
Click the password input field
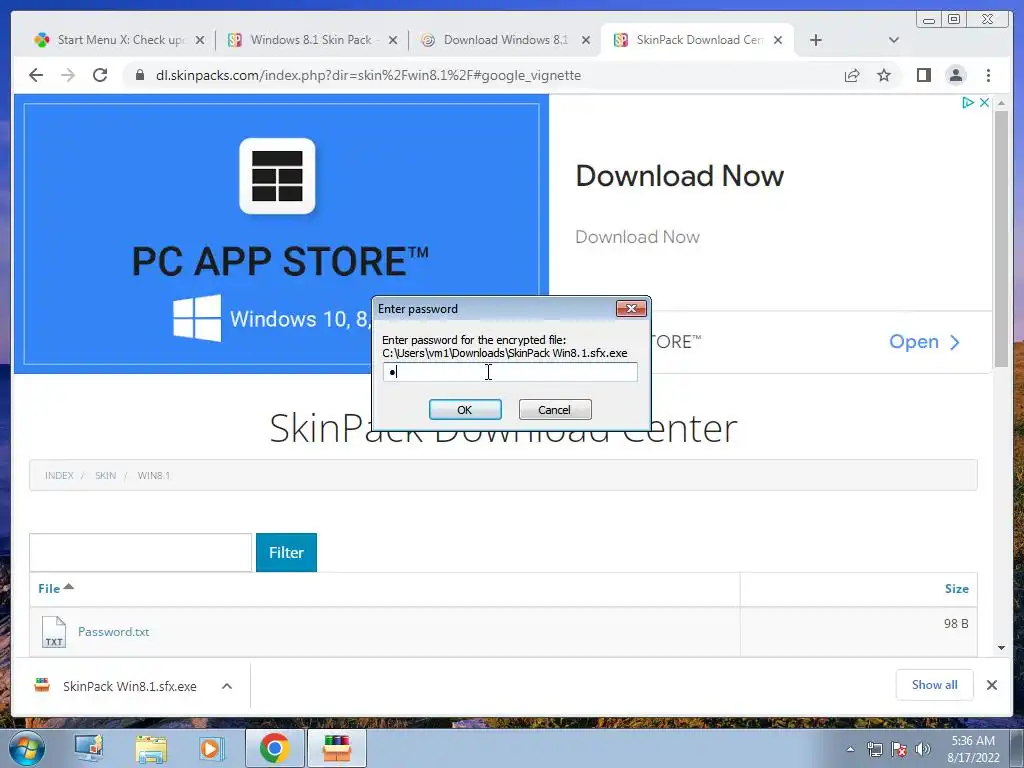coord(510,372)
